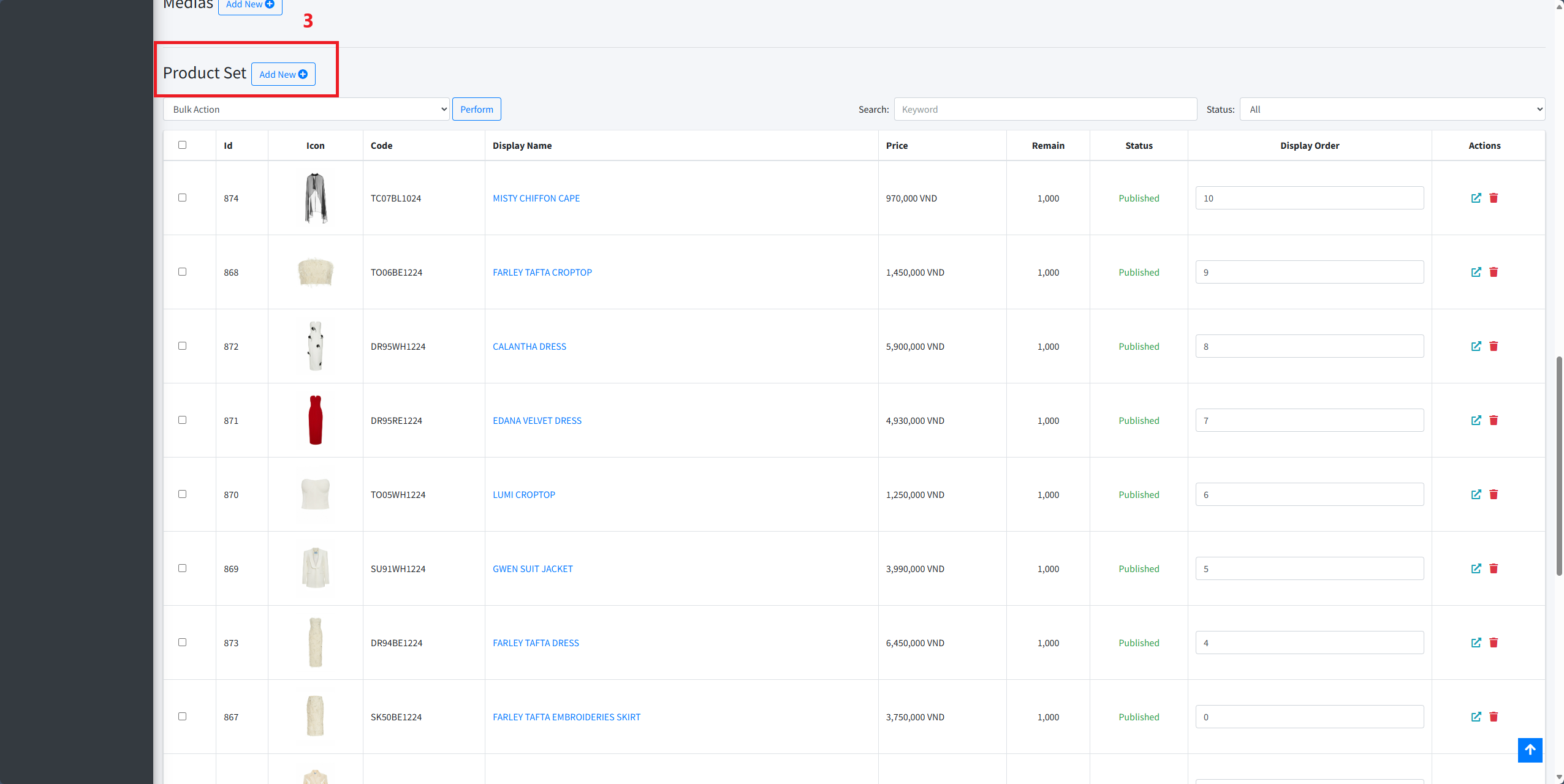The width and height of the screenshot is (1564, 784).
Task: Open the CALANTHA DRESS product link
Action: click(530, 347)
